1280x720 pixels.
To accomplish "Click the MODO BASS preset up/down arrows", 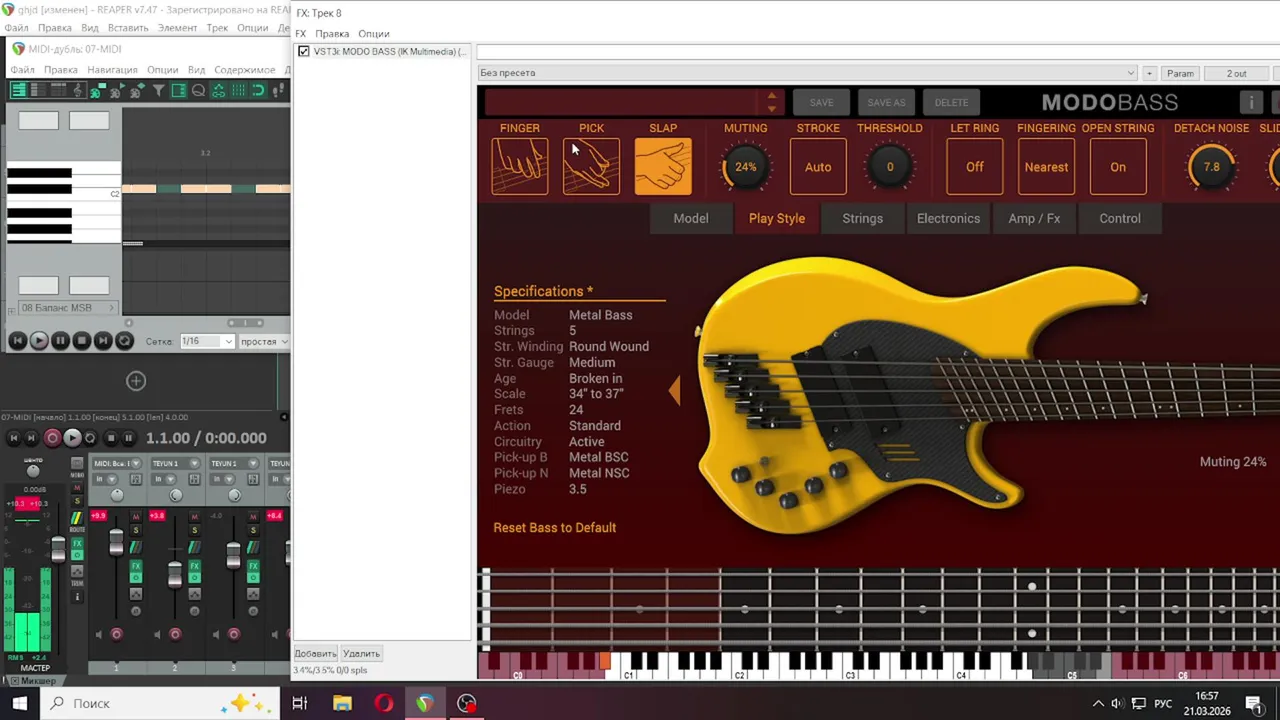I will (771, 102).
